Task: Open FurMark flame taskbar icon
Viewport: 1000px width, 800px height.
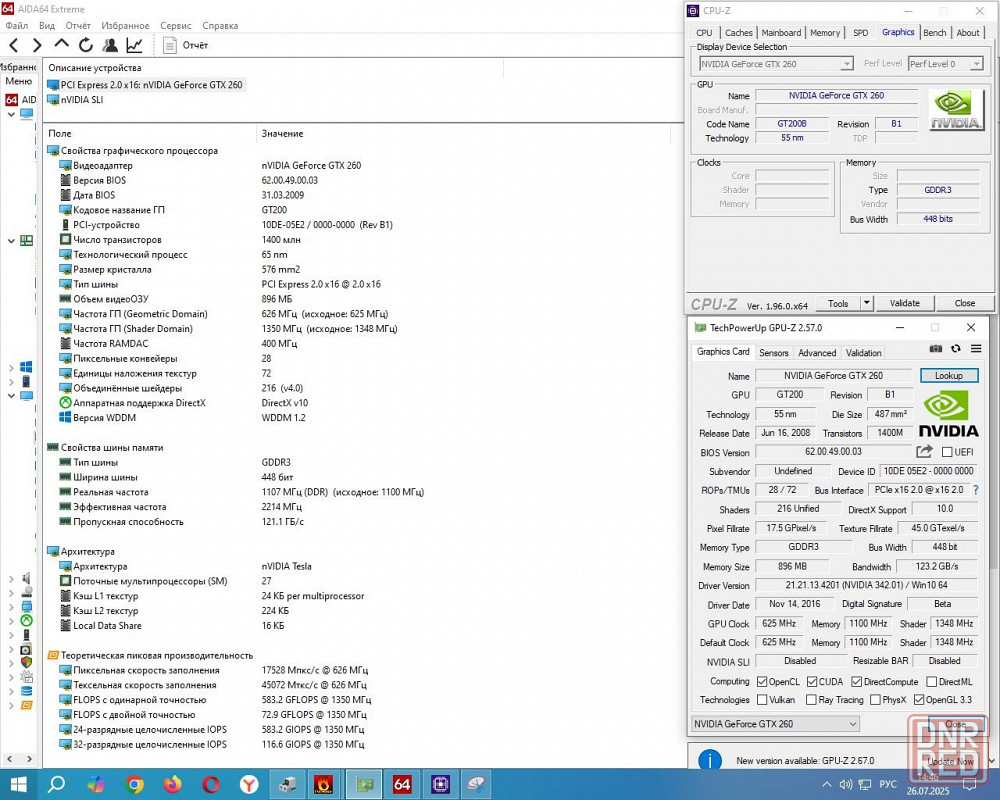Action: pyautogui.click(x=324, y=784)
